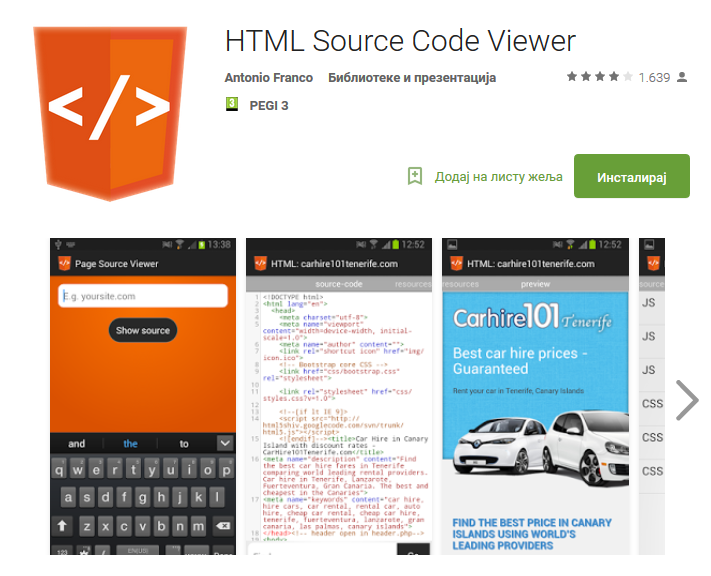Click the HTML Source Code Viewer title
The width and height of the screenshot is (711, 576).
(400, 41)
